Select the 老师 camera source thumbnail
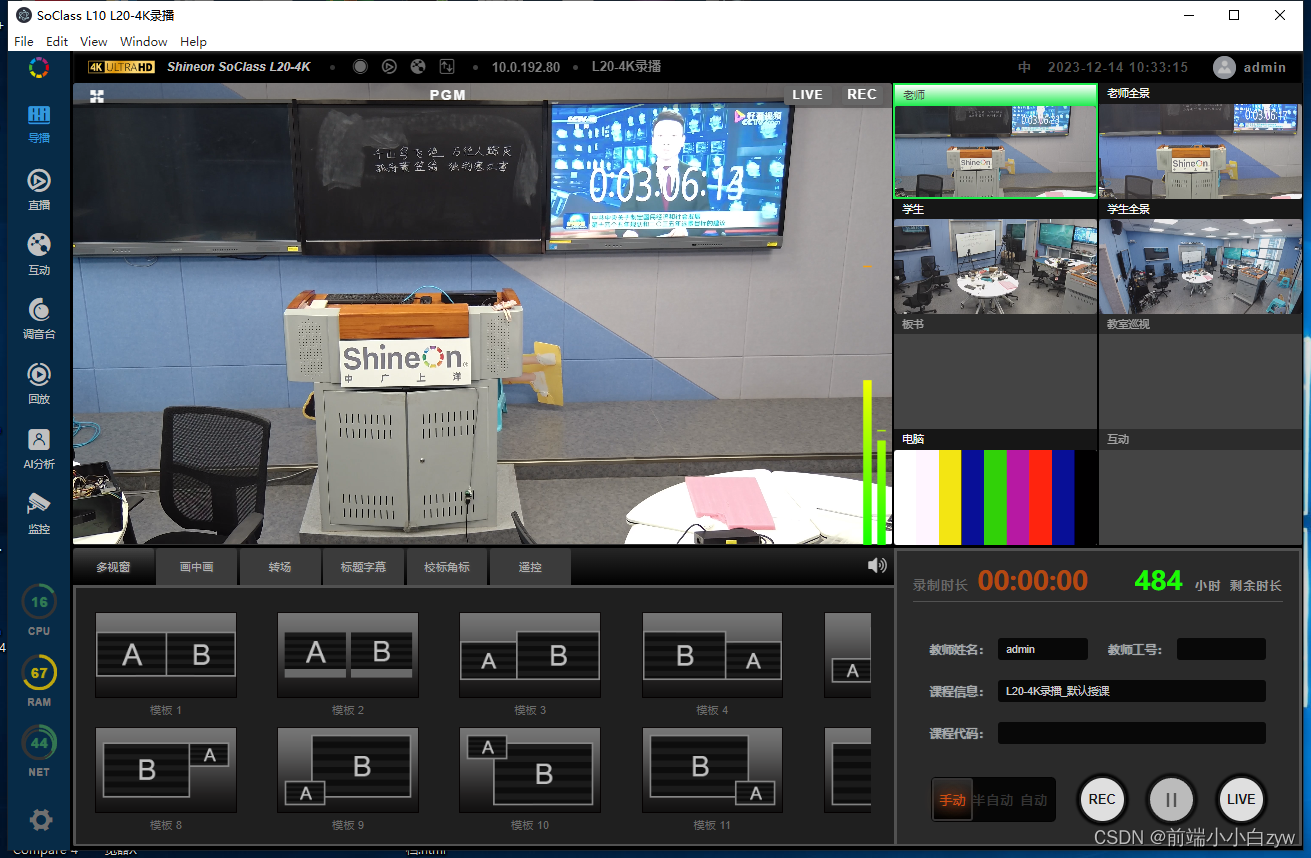Viewport: 1311px width, 858px height. tap(995, 141)
